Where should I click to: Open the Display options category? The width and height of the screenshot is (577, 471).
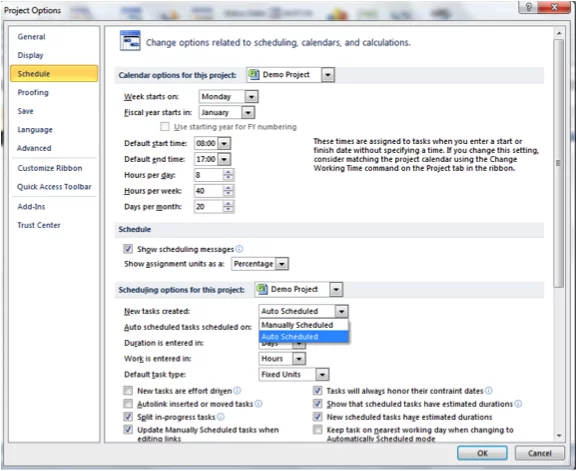click(x=30, y=55)
